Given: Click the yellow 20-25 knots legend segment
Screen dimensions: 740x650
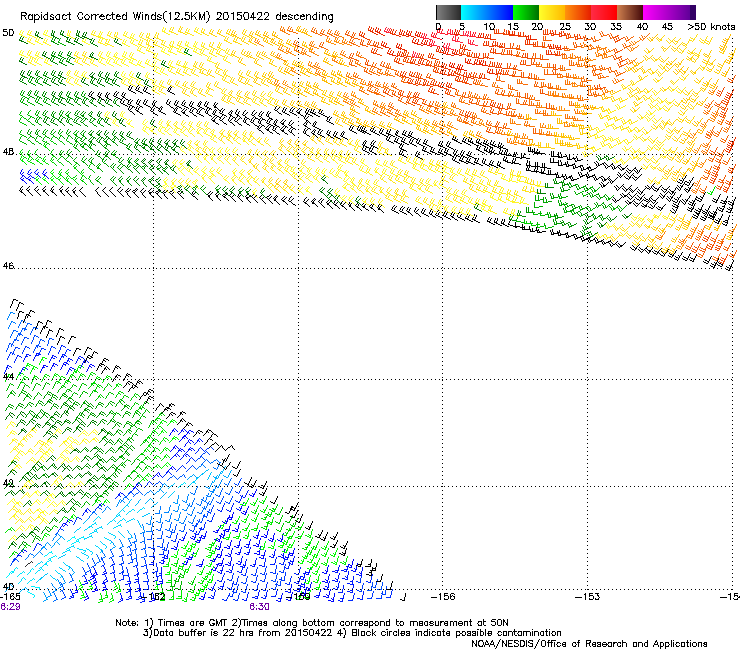Looking at the screenshot, I should (552, 12).
